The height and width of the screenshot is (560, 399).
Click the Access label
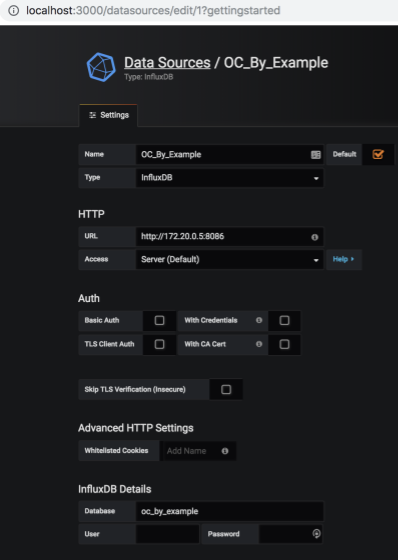coord(96,259)
